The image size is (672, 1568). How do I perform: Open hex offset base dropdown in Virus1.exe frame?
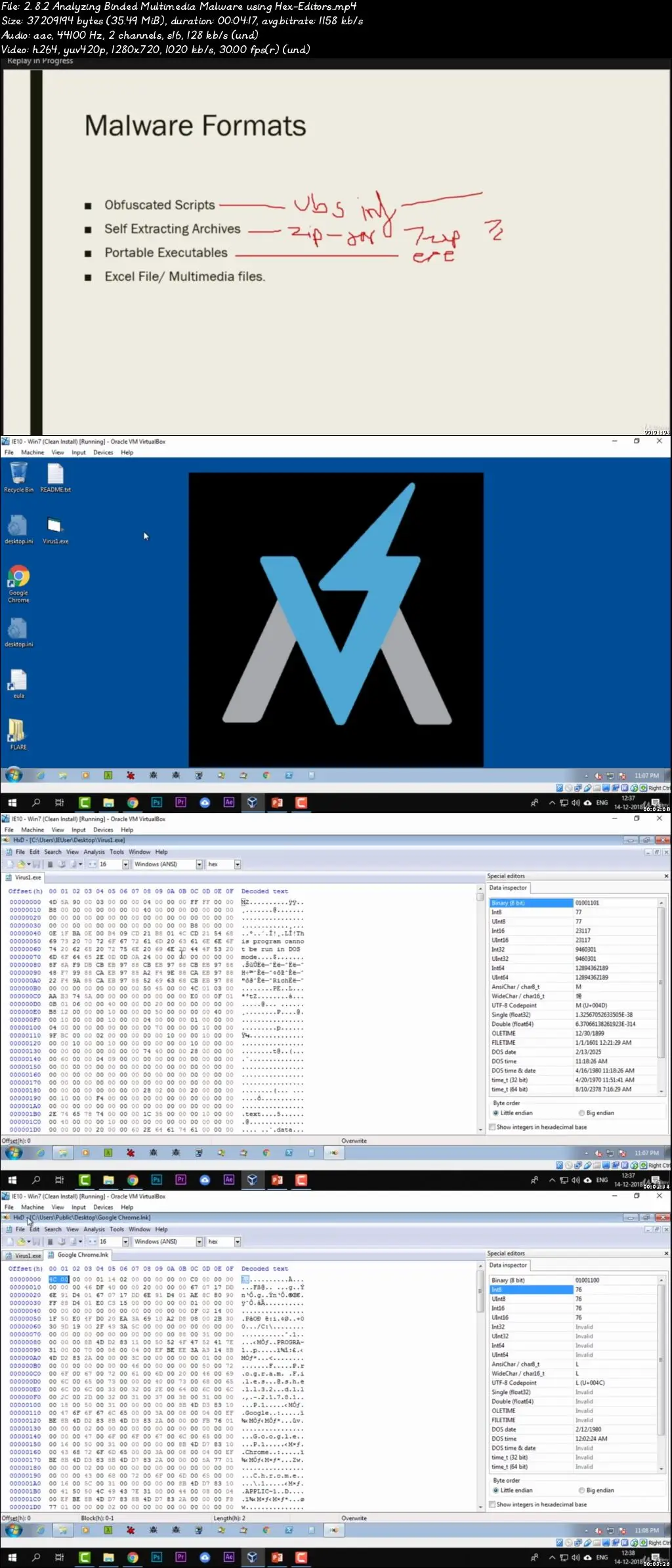tap(238, 864)
